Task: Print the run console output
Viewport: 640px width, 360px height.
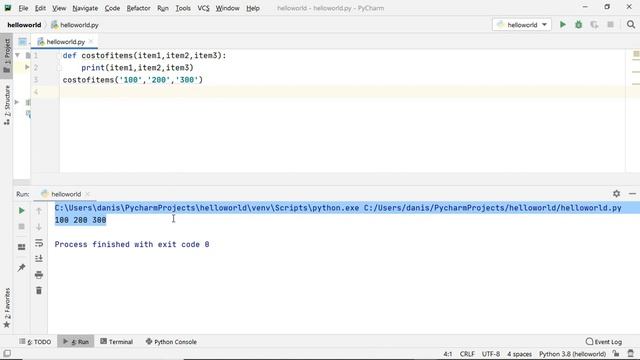Action: (39, 275)
